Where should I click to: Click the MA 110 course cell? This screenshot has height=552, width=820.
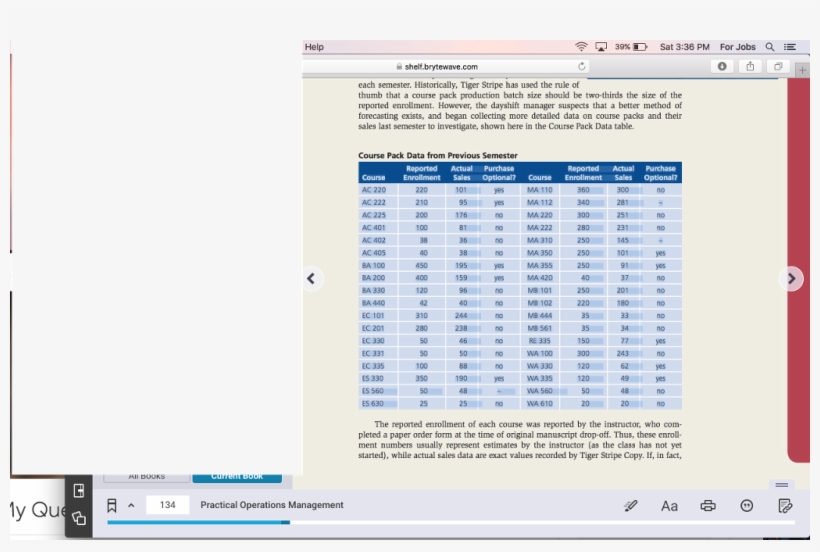click(x=539, y=190)
